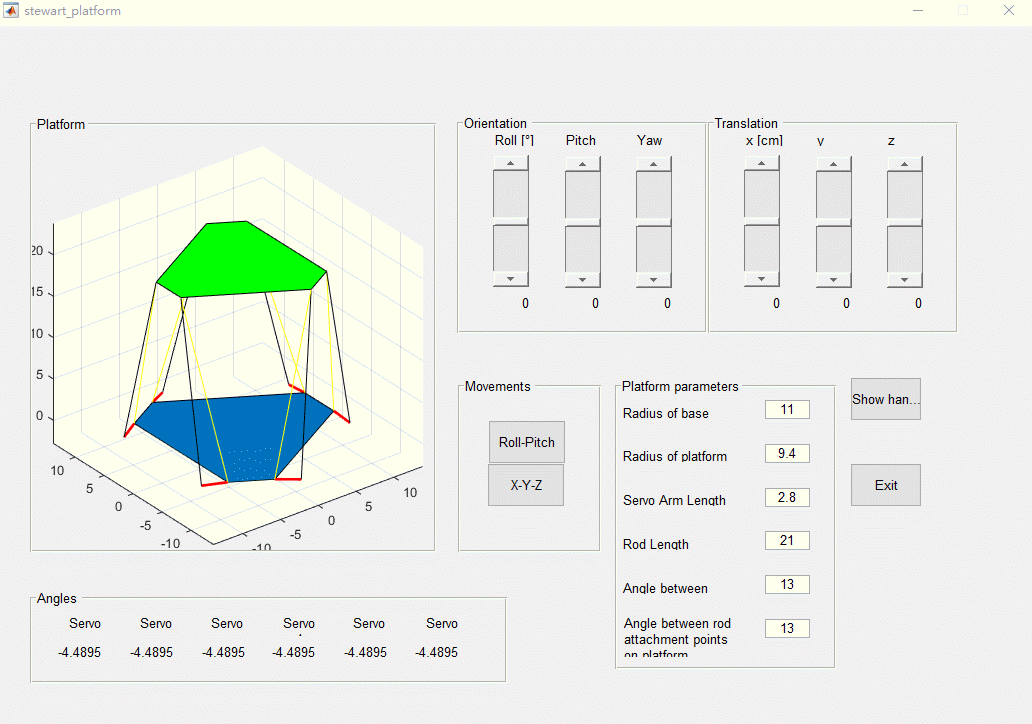Minimize the stewart_platform window
The width and height of the screenshot is (1032, 724).
tap(918, 11)
